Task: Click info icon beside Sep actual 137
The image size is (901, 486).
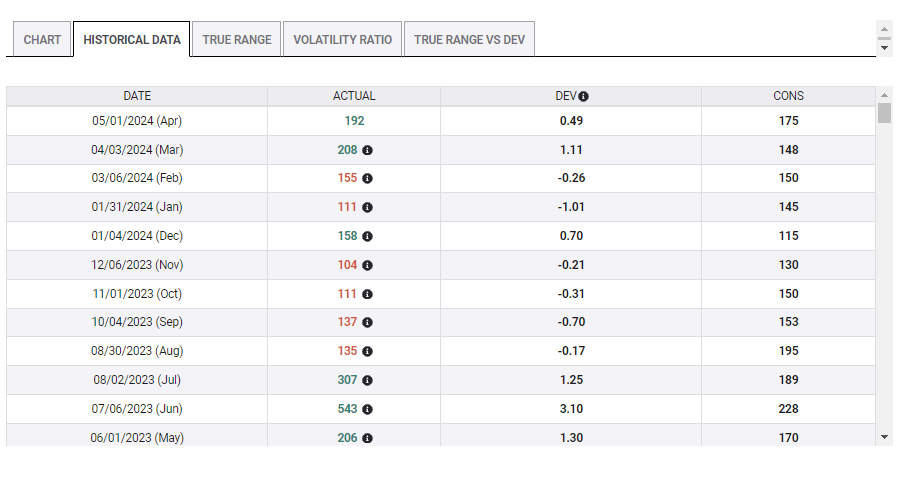Action: [x=367, y=323]
